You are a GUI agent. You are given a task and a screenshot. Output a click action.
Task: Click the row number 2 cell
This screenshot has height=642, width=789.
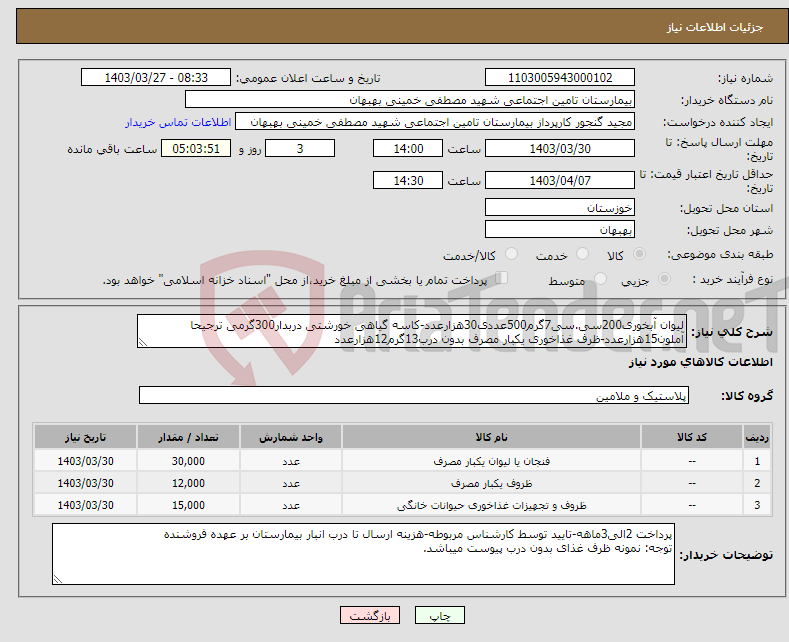757,483
